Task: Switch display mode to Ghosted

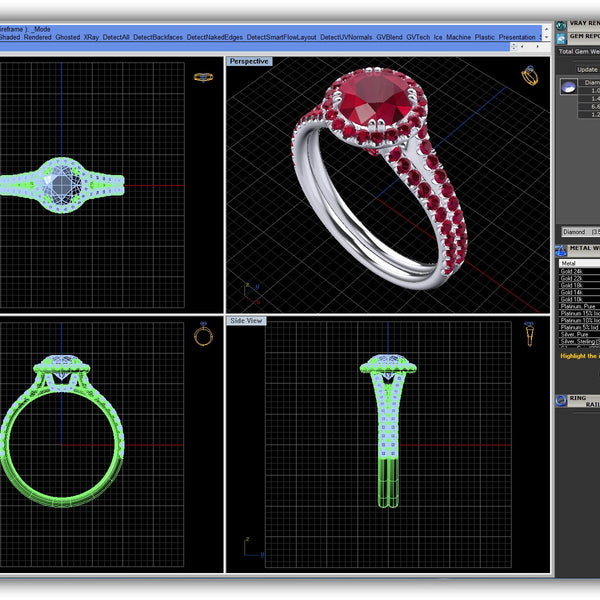Action: click(x=68, y=37)
